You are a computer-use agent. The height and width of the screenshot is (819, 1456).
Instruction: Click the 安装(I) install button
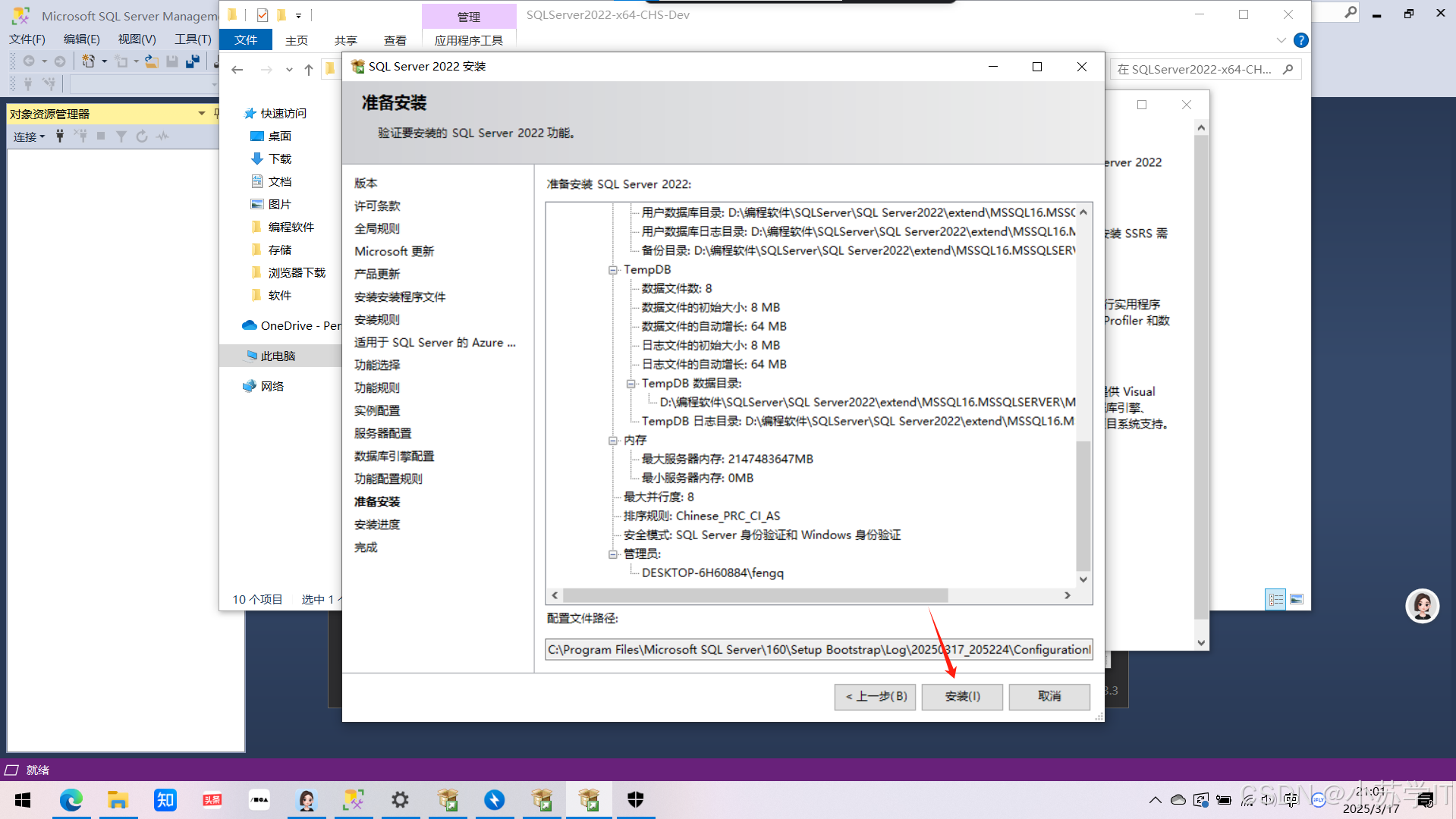(962, 696)
